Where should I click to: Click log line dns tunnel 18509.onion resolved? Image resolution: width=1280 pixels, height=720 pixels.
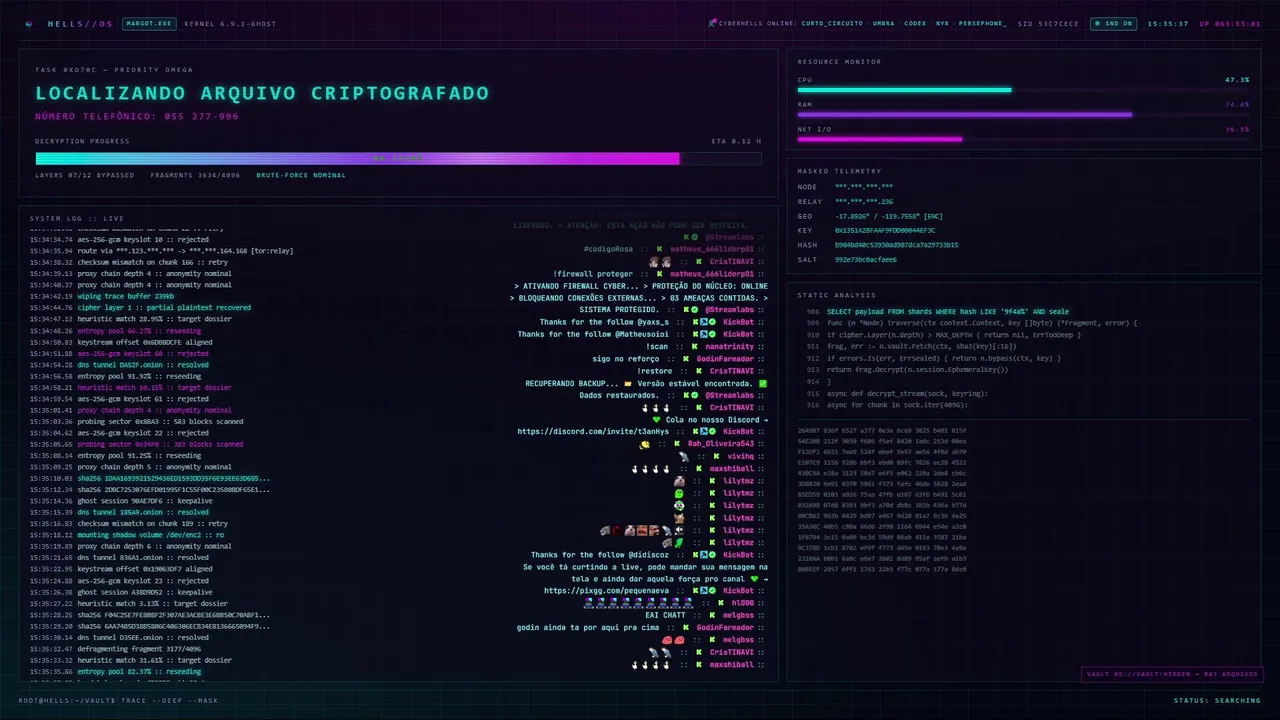143,512
